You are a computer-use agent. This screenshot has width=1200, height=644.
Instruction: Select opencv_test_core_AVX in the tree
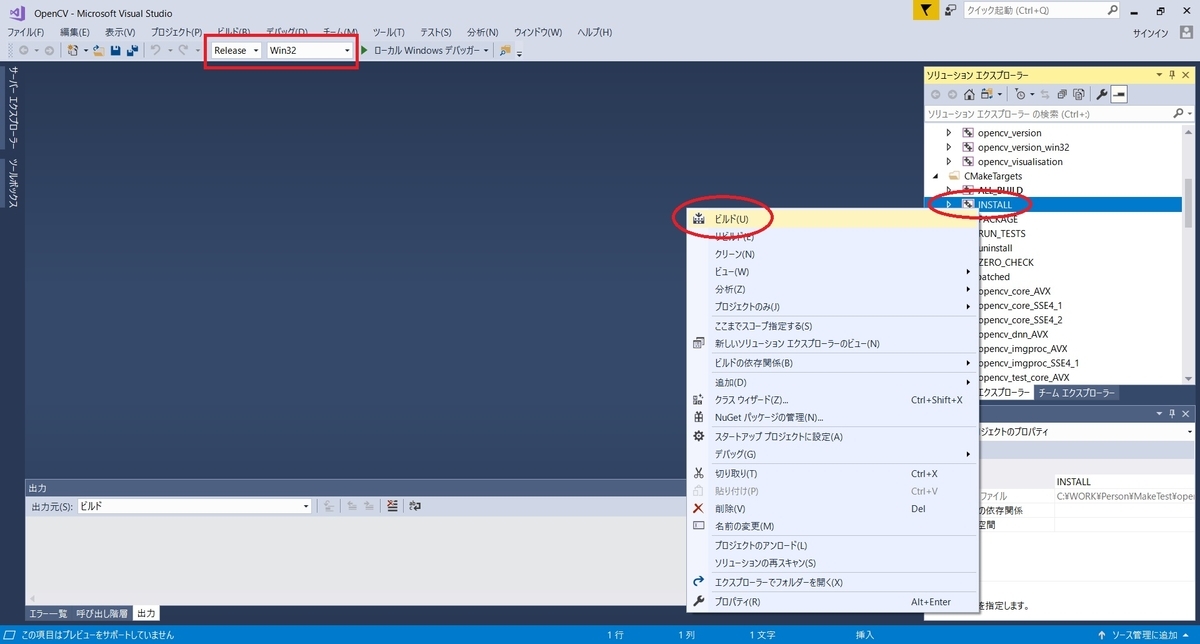[x=1023, y=377]
